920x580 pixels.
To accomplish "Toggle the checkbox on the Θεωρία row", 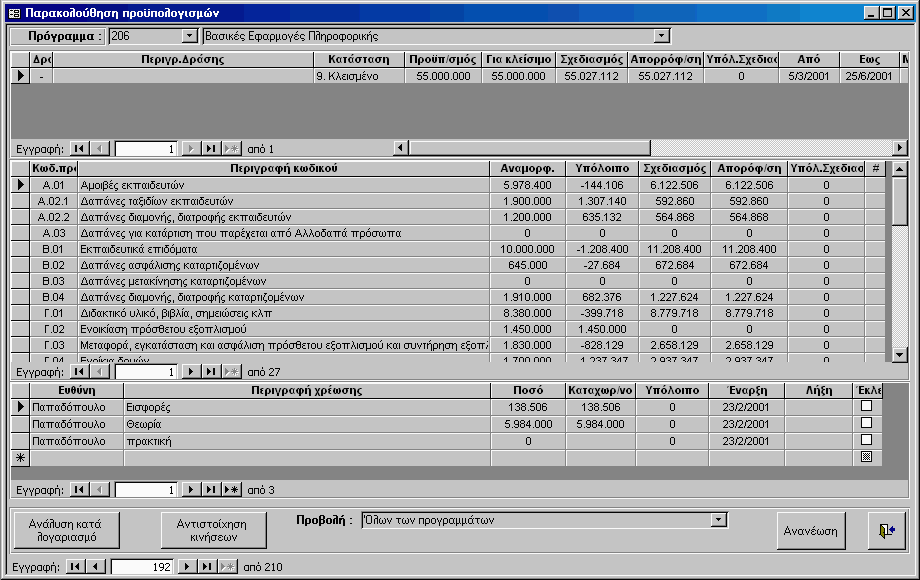I will tap(866, 423).
